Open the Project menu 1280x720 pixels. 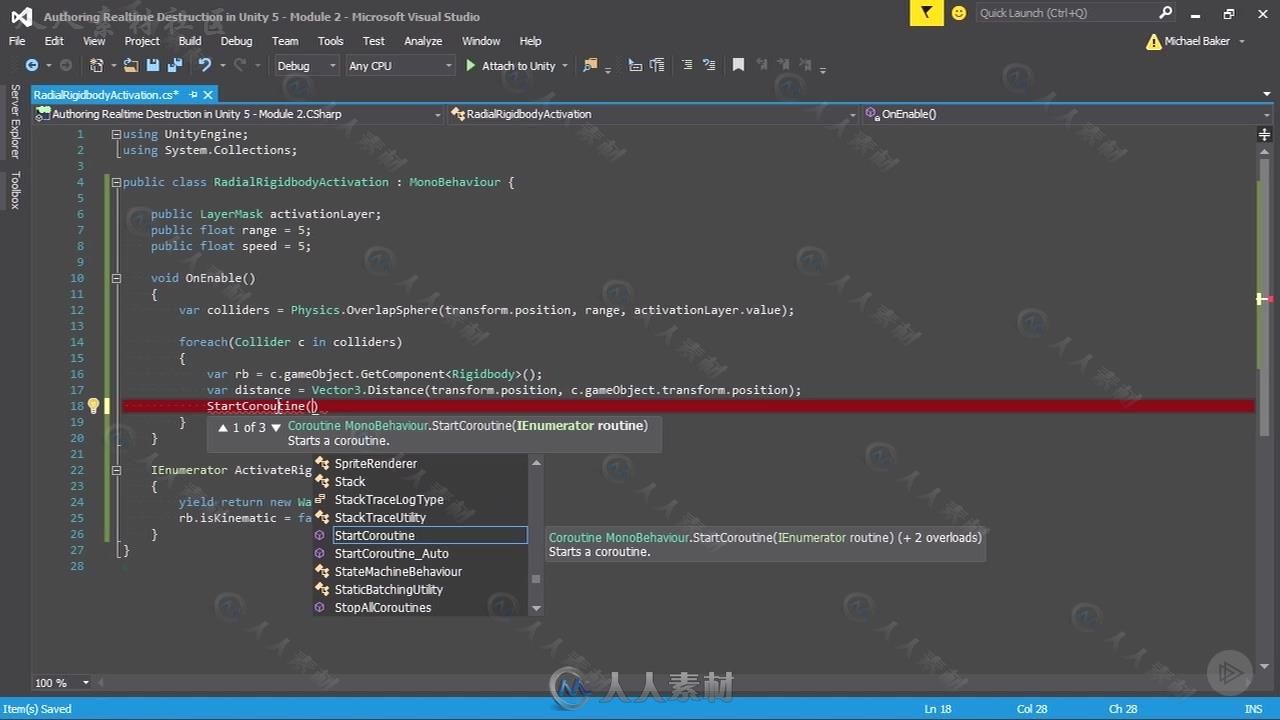coord(142,41)
